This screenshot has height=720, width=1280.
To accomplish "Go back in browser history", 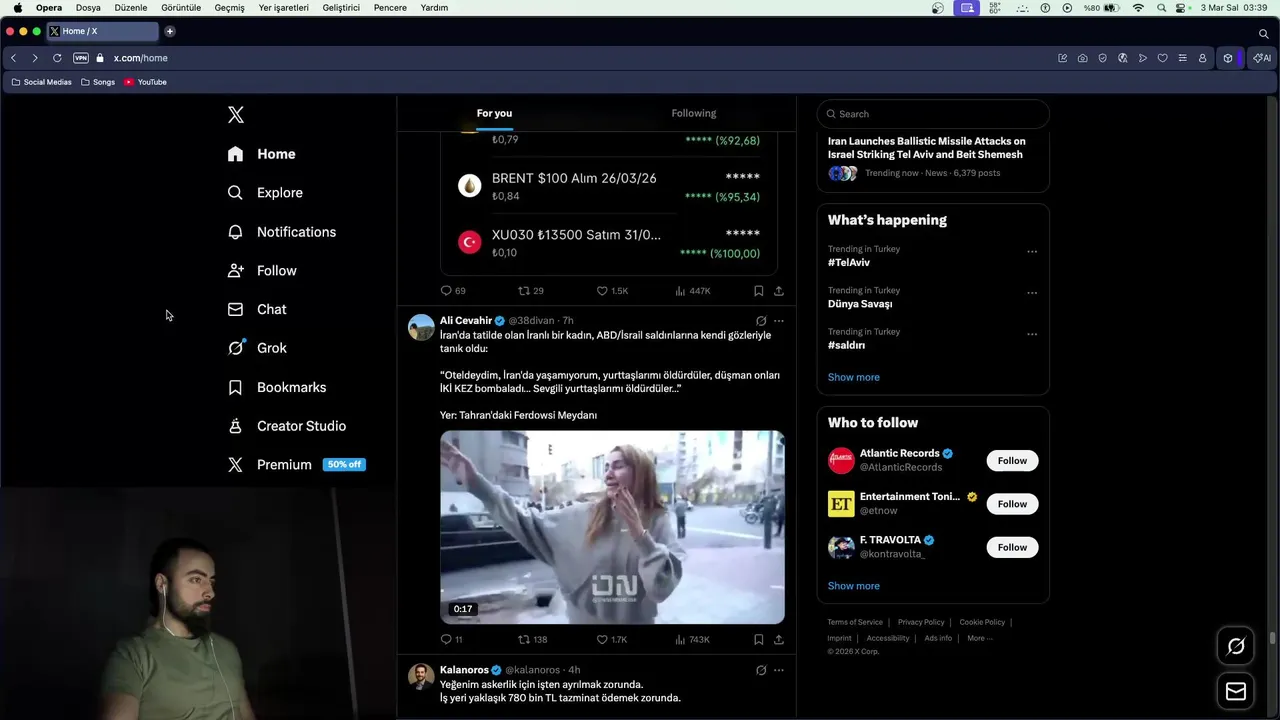I will coord(13,58).
